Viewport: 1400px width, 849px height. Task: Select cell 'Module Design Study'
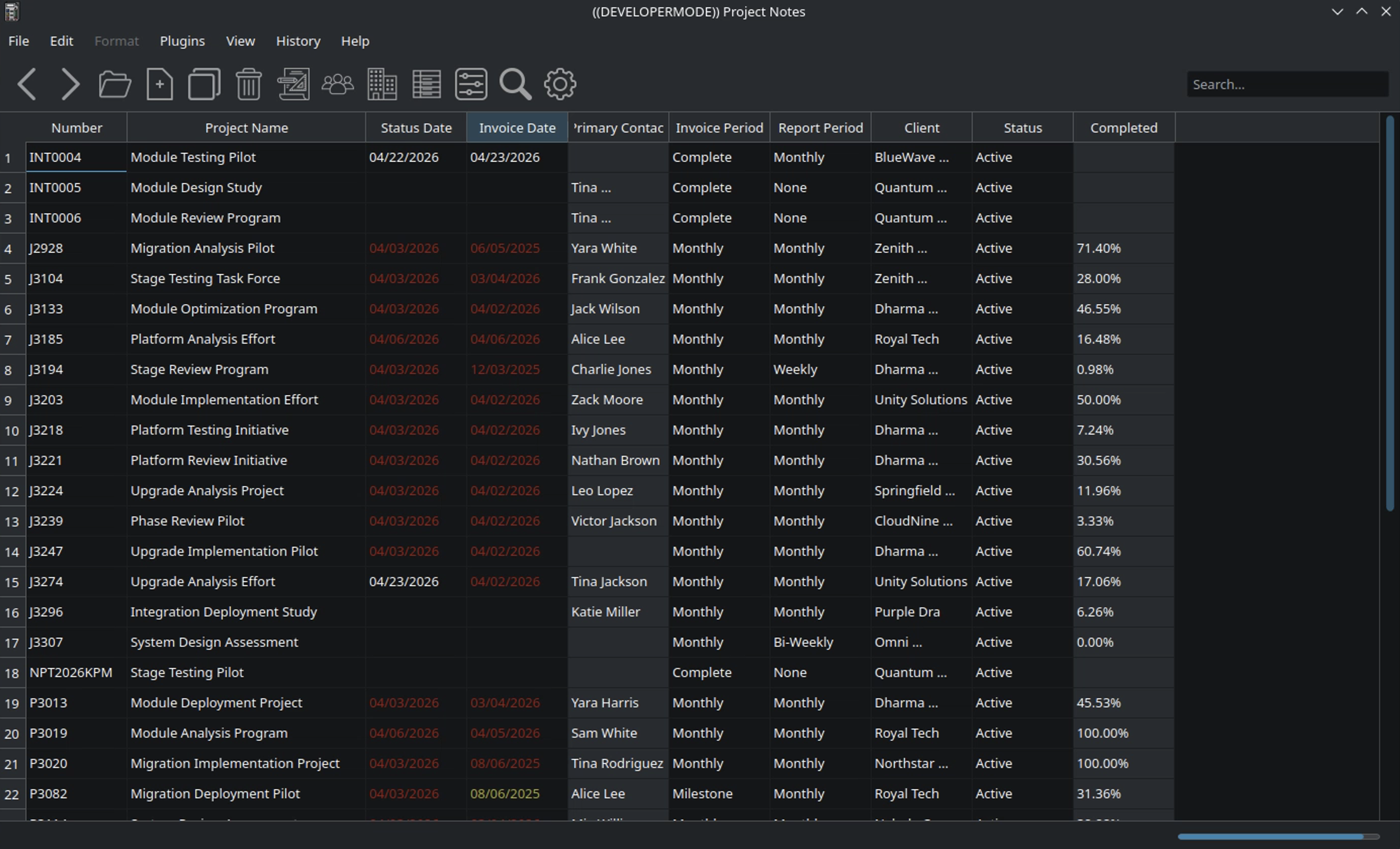tap(246, 187)
